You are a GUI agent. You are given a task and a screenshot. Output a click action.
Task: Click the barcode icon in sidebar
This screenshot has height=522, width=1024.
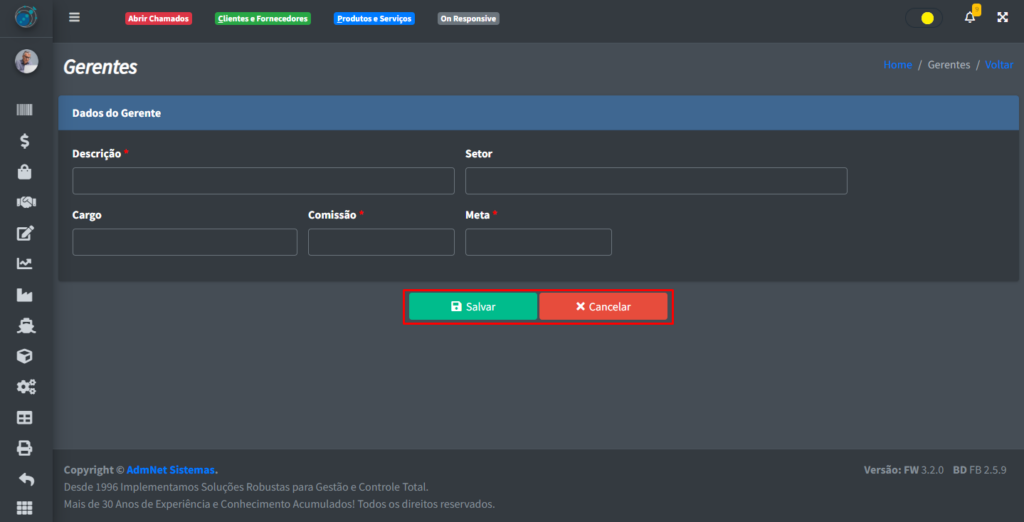[25, 111]
